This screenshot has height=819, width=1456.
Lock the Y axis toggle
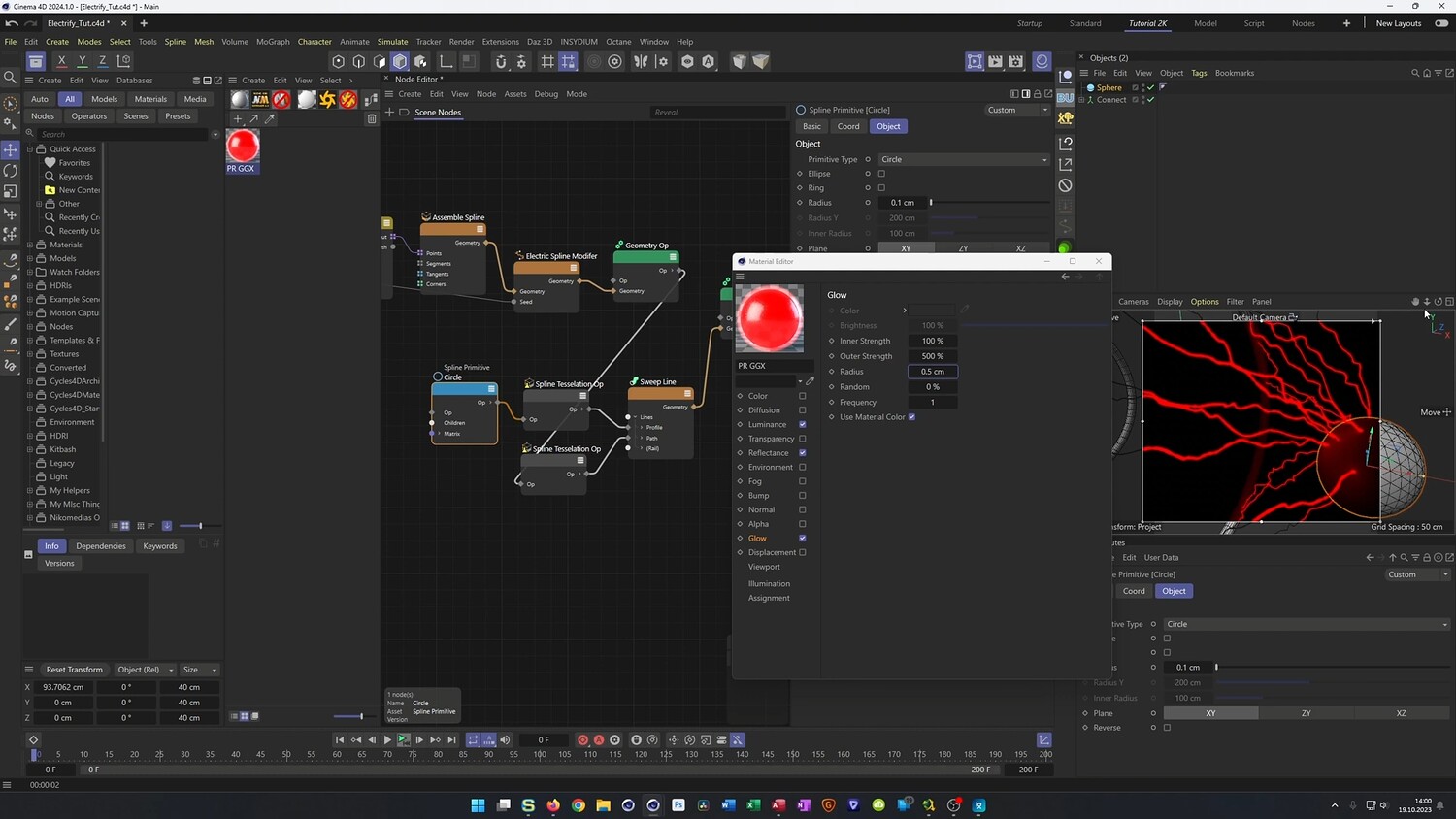pyautogui.click(x=82, y=61)
